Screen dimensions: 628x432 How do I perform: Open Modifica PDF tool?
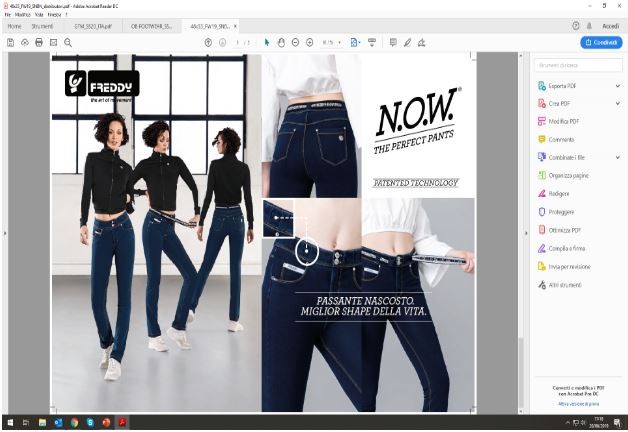pyautogui.click(x=564, y=121)
